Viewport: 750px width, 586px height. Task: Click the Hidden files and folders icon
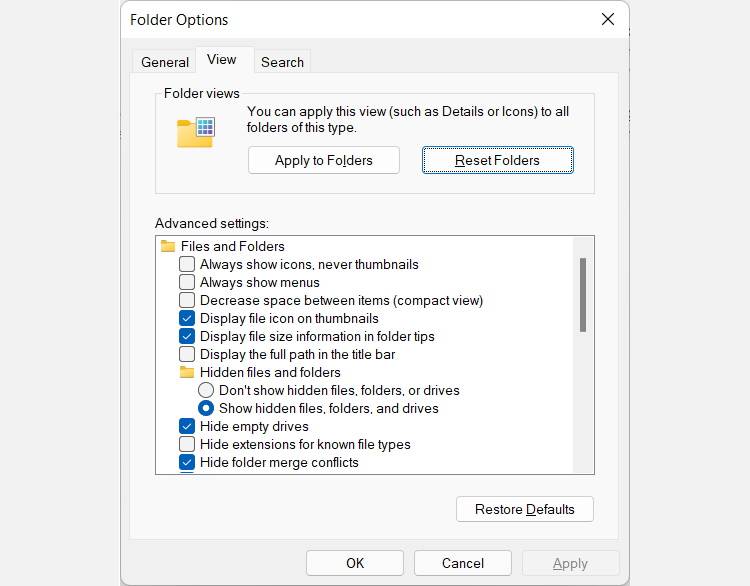click(x=187, y=372)
